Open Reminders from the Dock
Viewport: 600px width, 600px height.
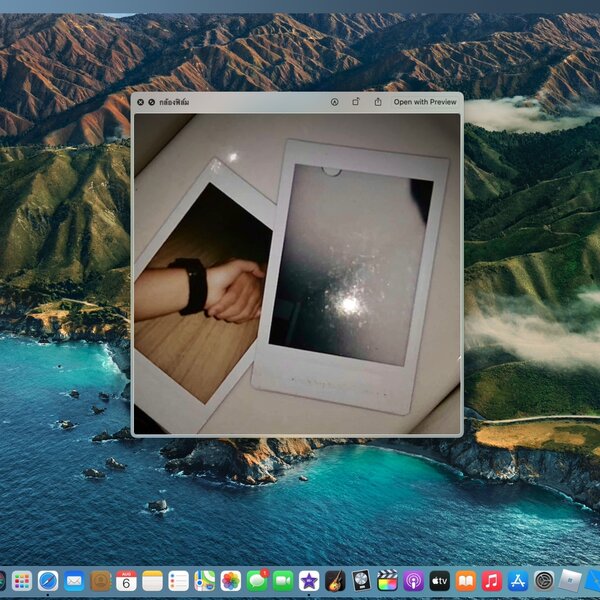click(x=178, y=581)
